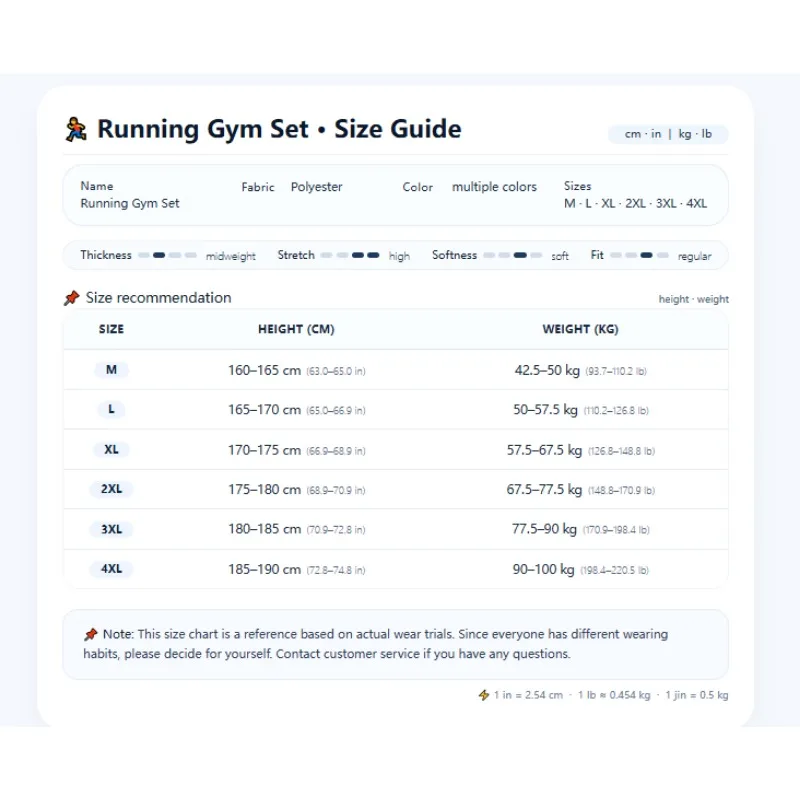
Task: Click the pushpin icon next to Size recommendation
Action: [71, 298]
